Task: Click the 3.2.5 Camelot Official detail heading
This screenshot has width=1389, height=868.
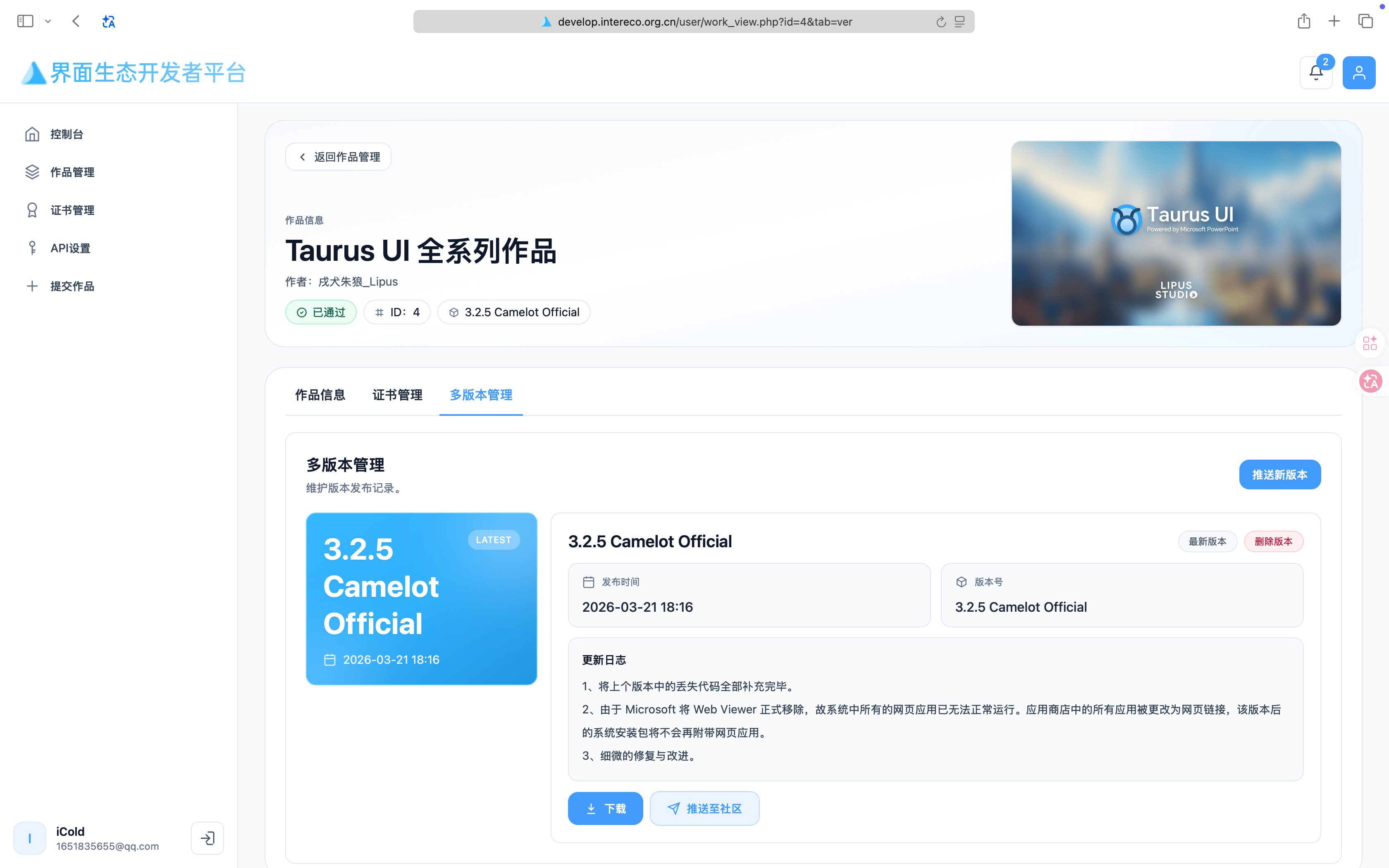Action: (x=650, y=541)
